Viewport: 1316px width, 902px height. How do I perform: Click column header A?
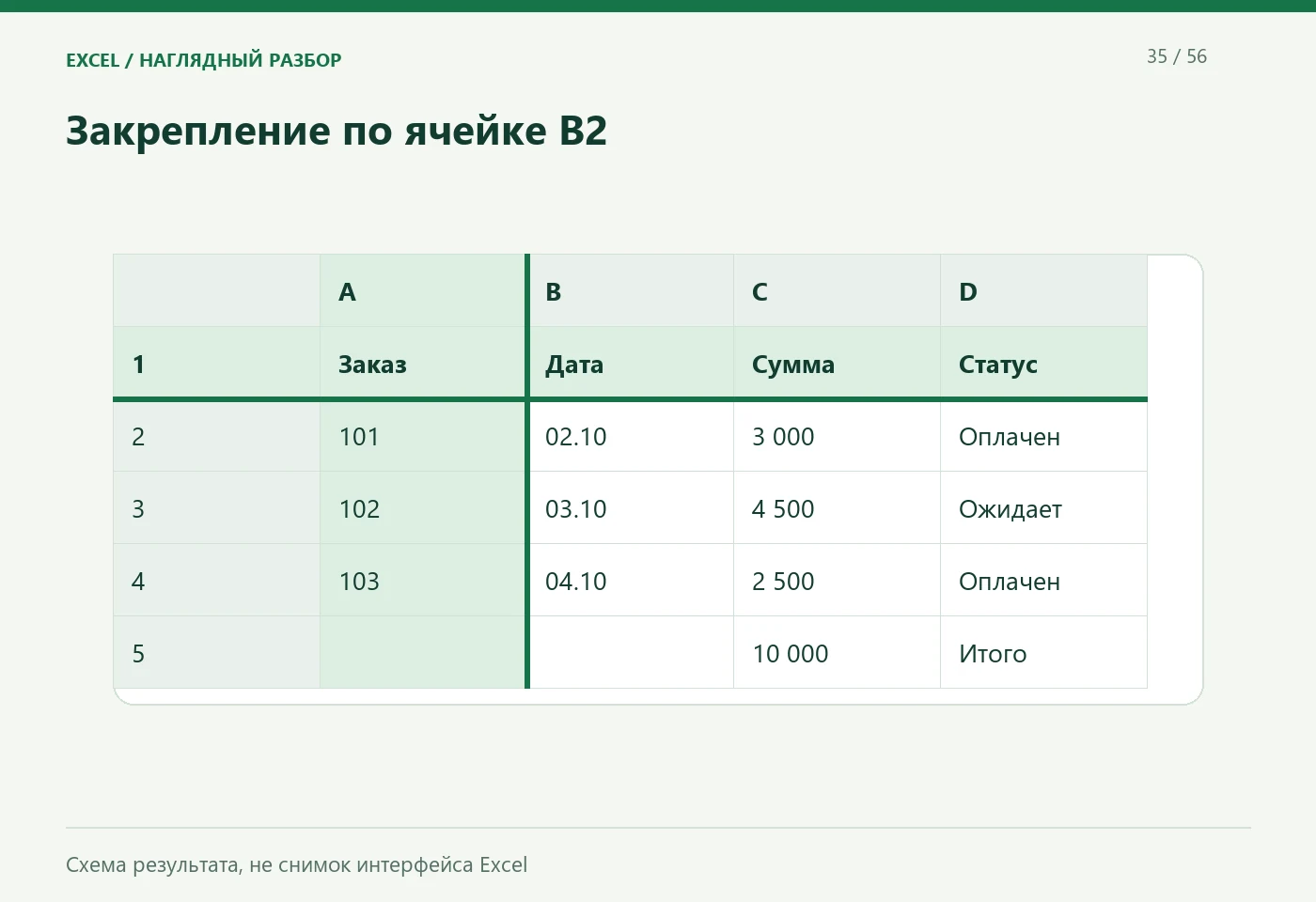[x=423, y=291]
